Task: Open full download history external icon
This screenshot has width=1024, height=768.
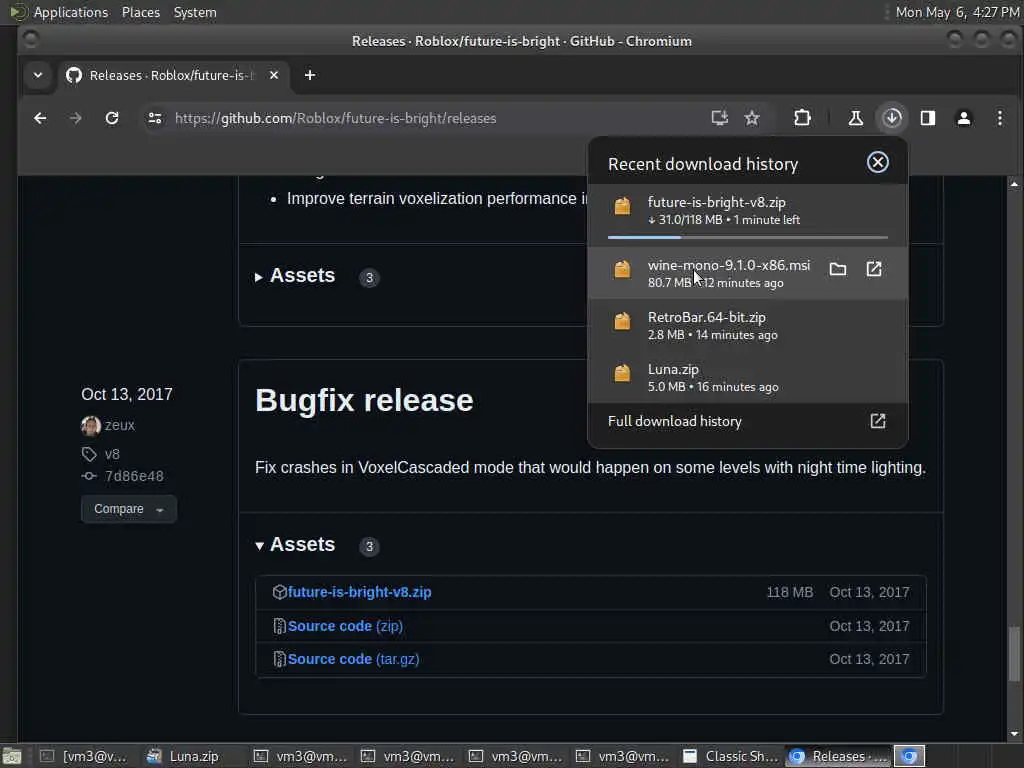Action: click(x=878, y=421)
